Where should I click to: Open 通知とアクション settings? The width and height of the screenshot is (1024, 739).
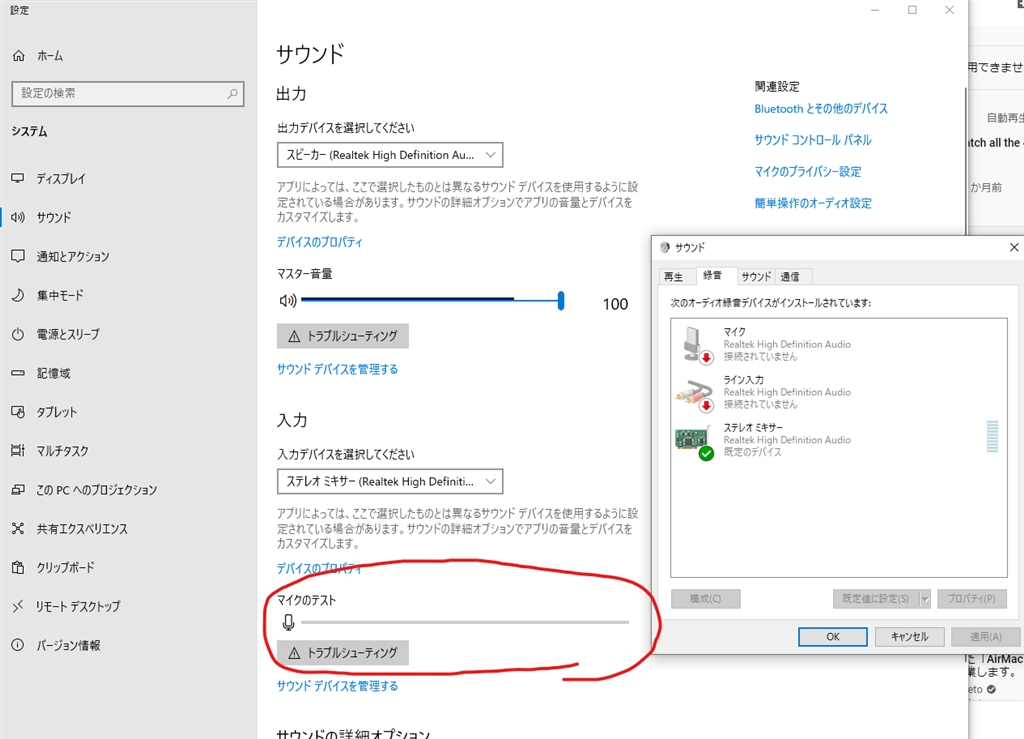tap(61, 257)
